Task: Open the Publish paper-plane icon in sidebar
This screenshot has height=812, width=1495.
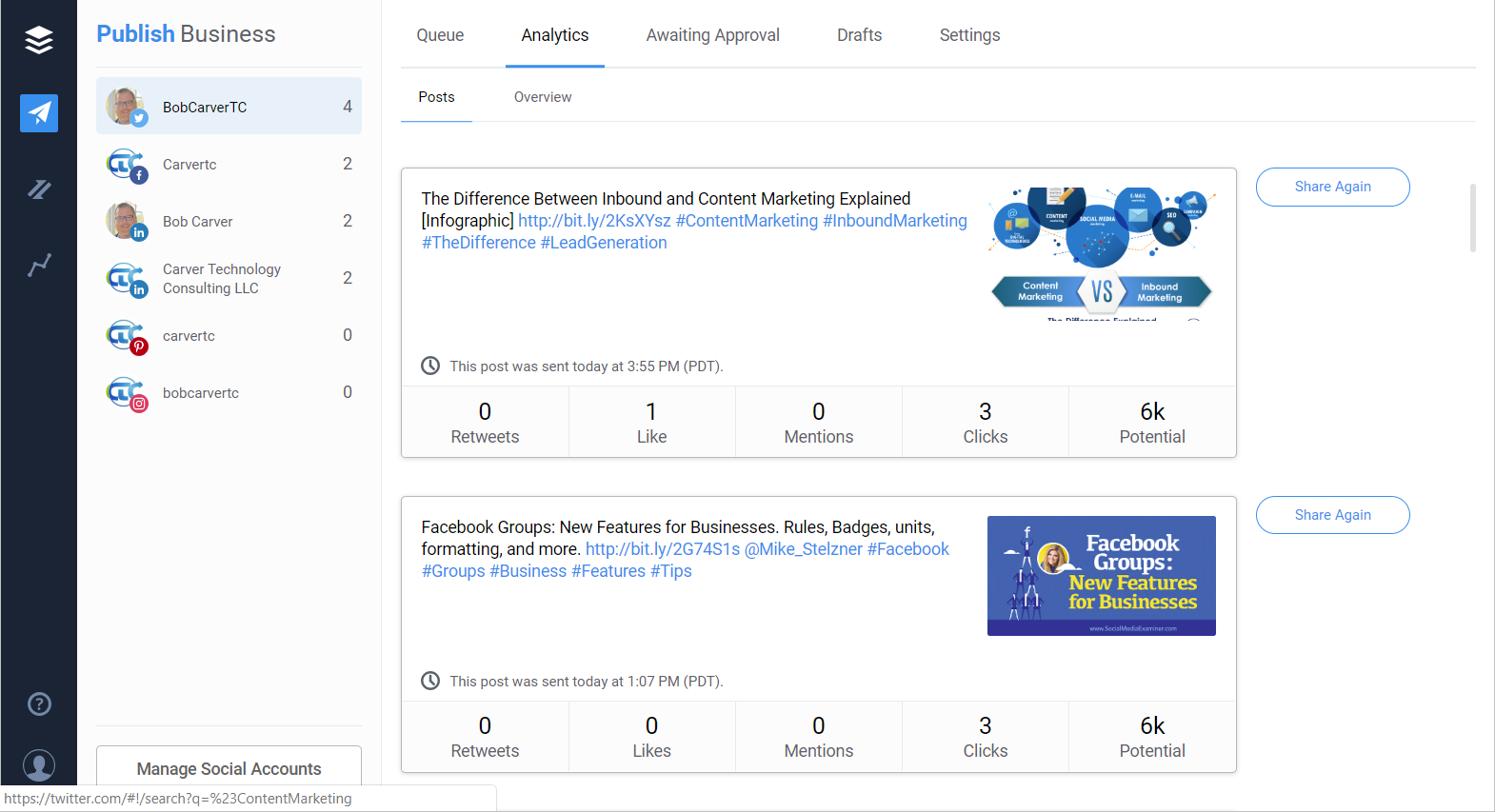Action: [x=39, y=113]
